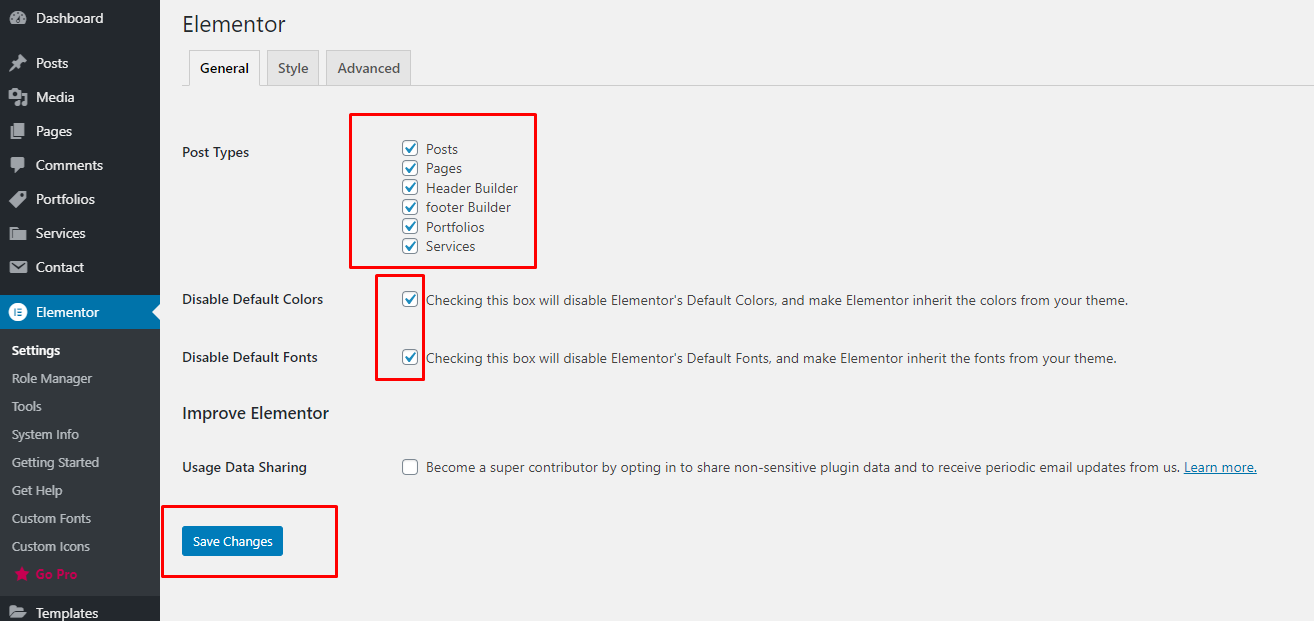Click the Portfolios tag icon

(18, 199)
